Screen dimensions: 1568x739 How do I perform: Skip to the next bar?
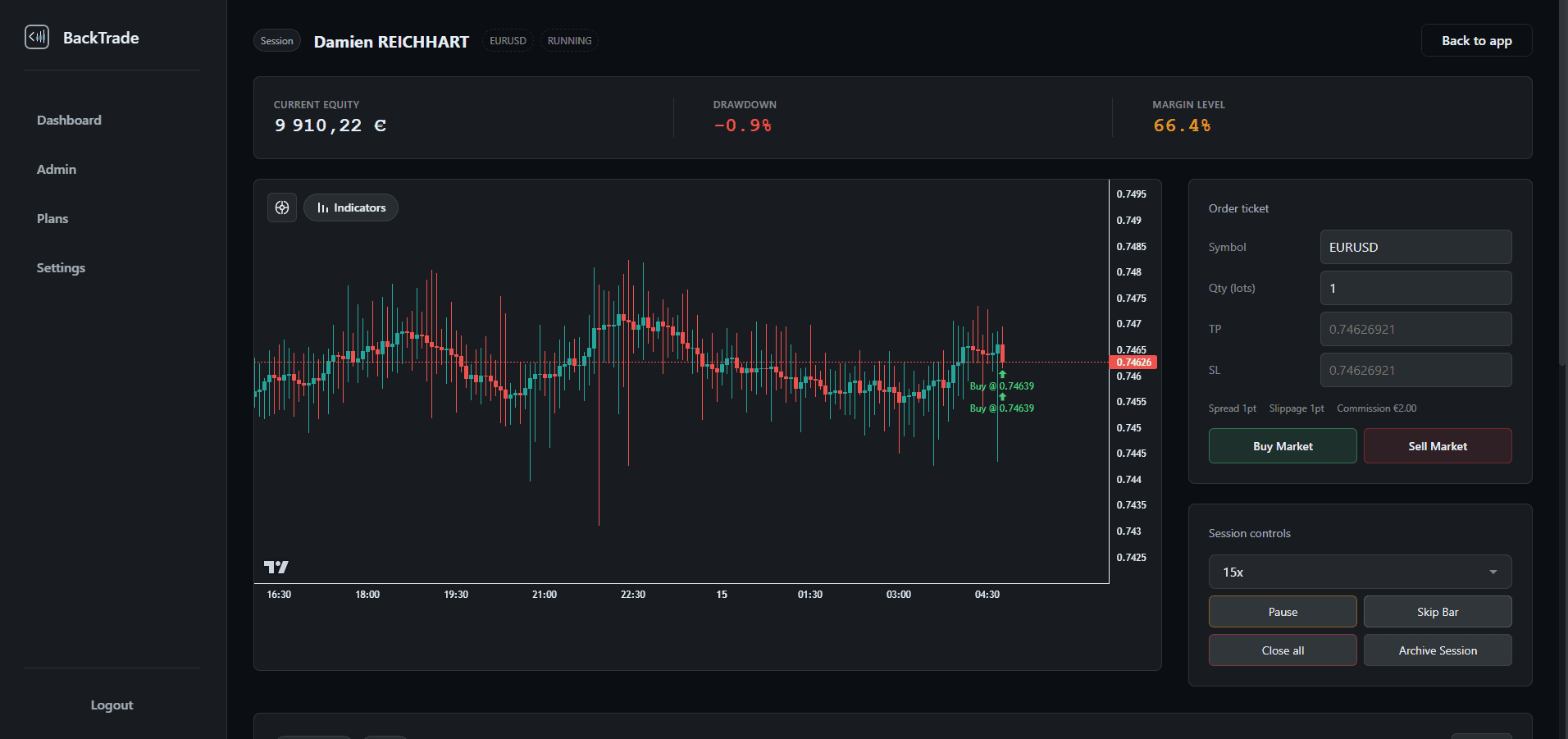(x=1438, y=612)
